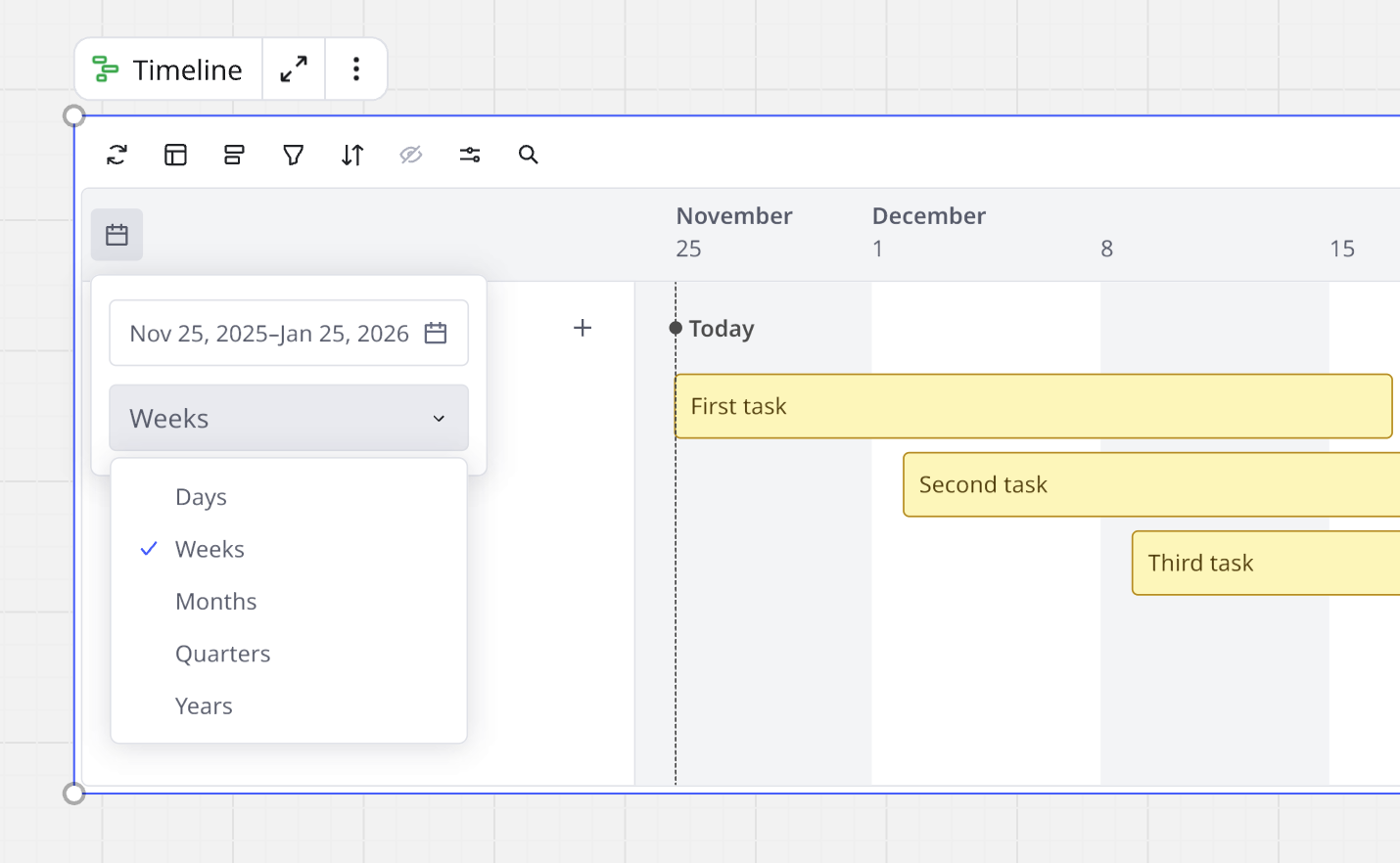Image resolution: width=1400 pixels, height=863 pixels.
Task: Open the three-dot more options menu
Action: click(356, 69)
